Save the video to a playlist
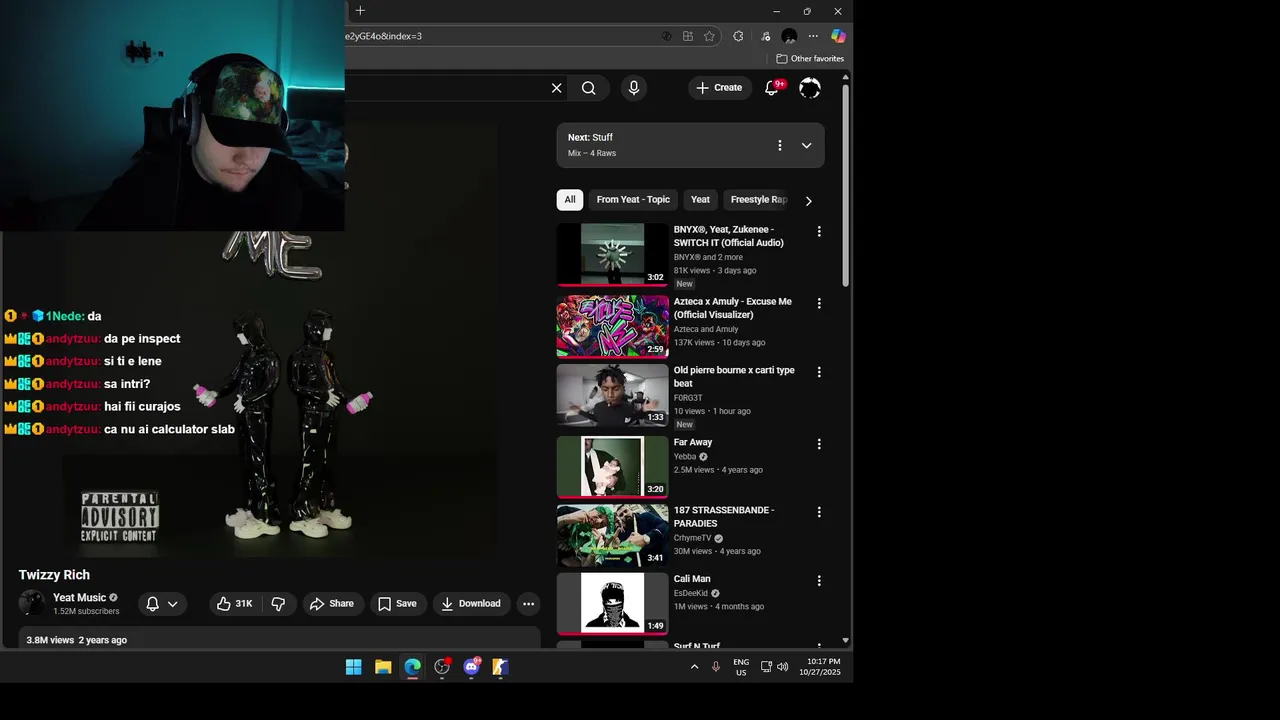This screenshot has width=1280, height=720. (397, 604)
